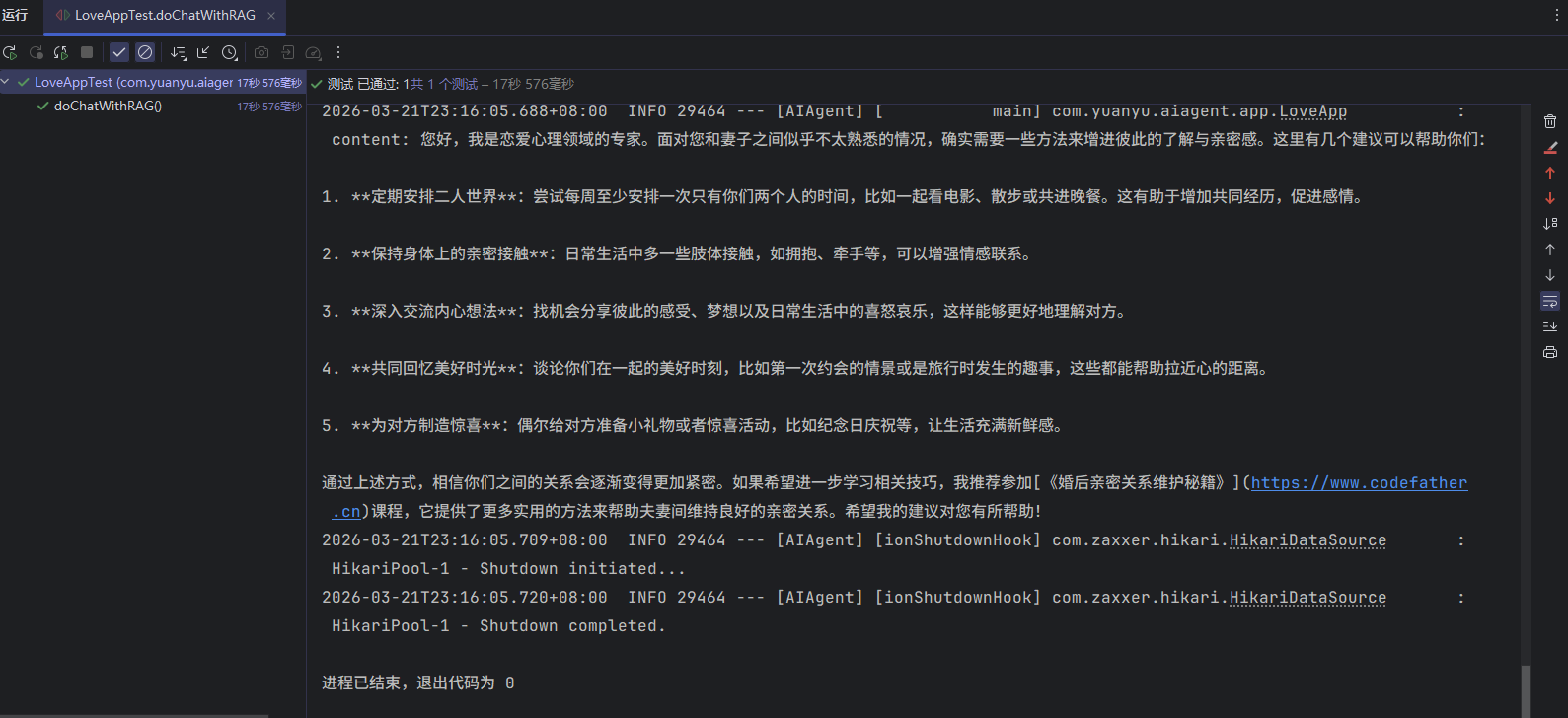
Task: Jump to next failure red down arrow
Action: click(1550, 198)
